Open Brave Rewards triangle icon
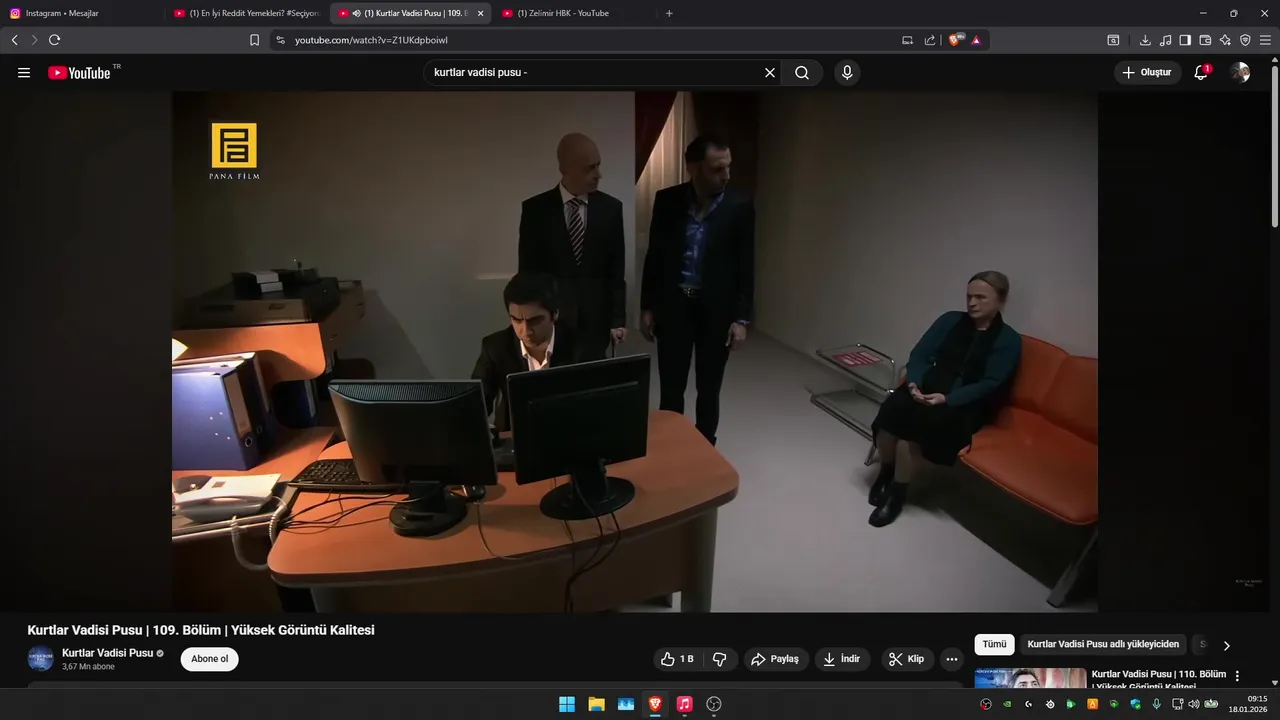The image size is (1280, 720). point(976,40)
